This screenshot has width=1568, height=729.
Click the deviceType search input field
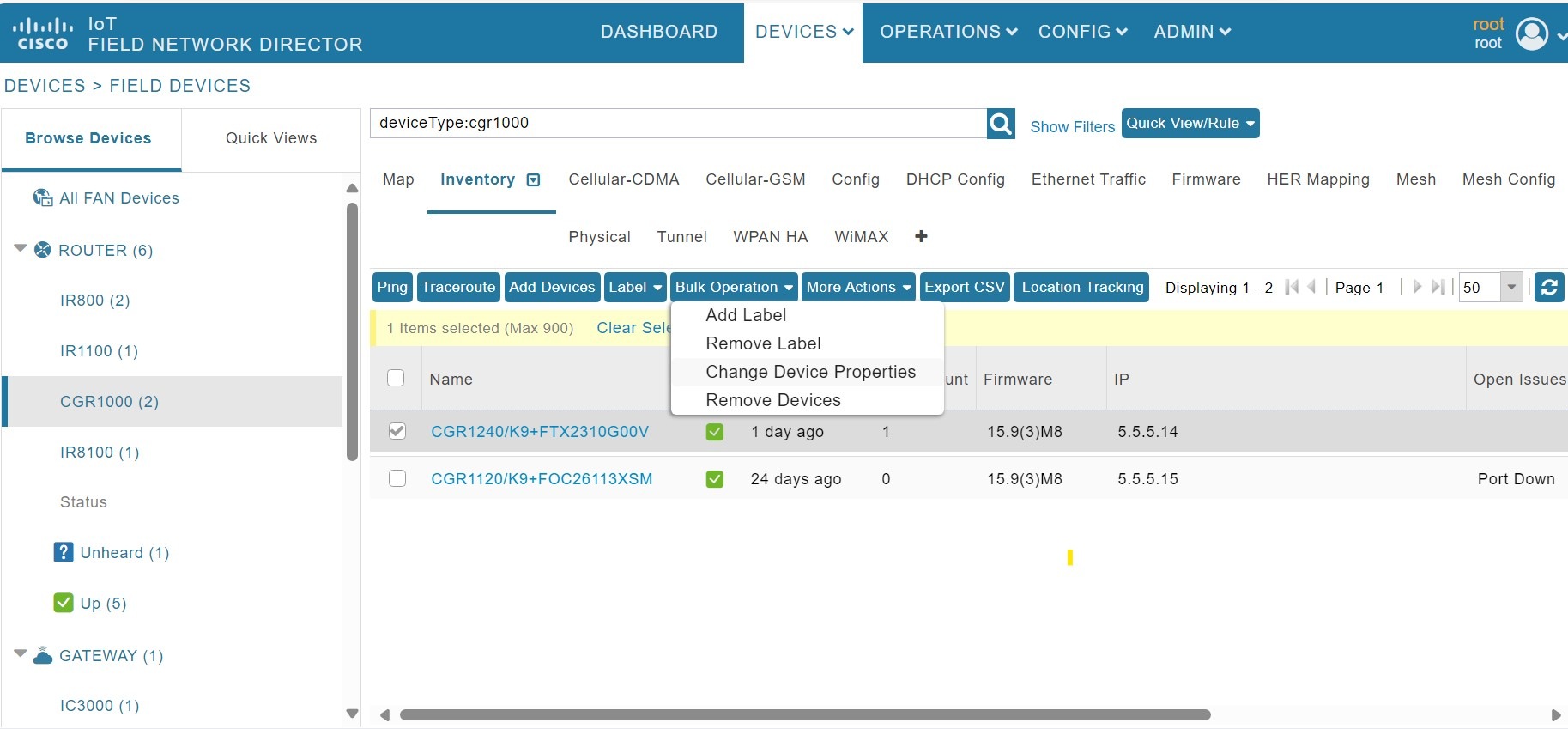[679, 123]
